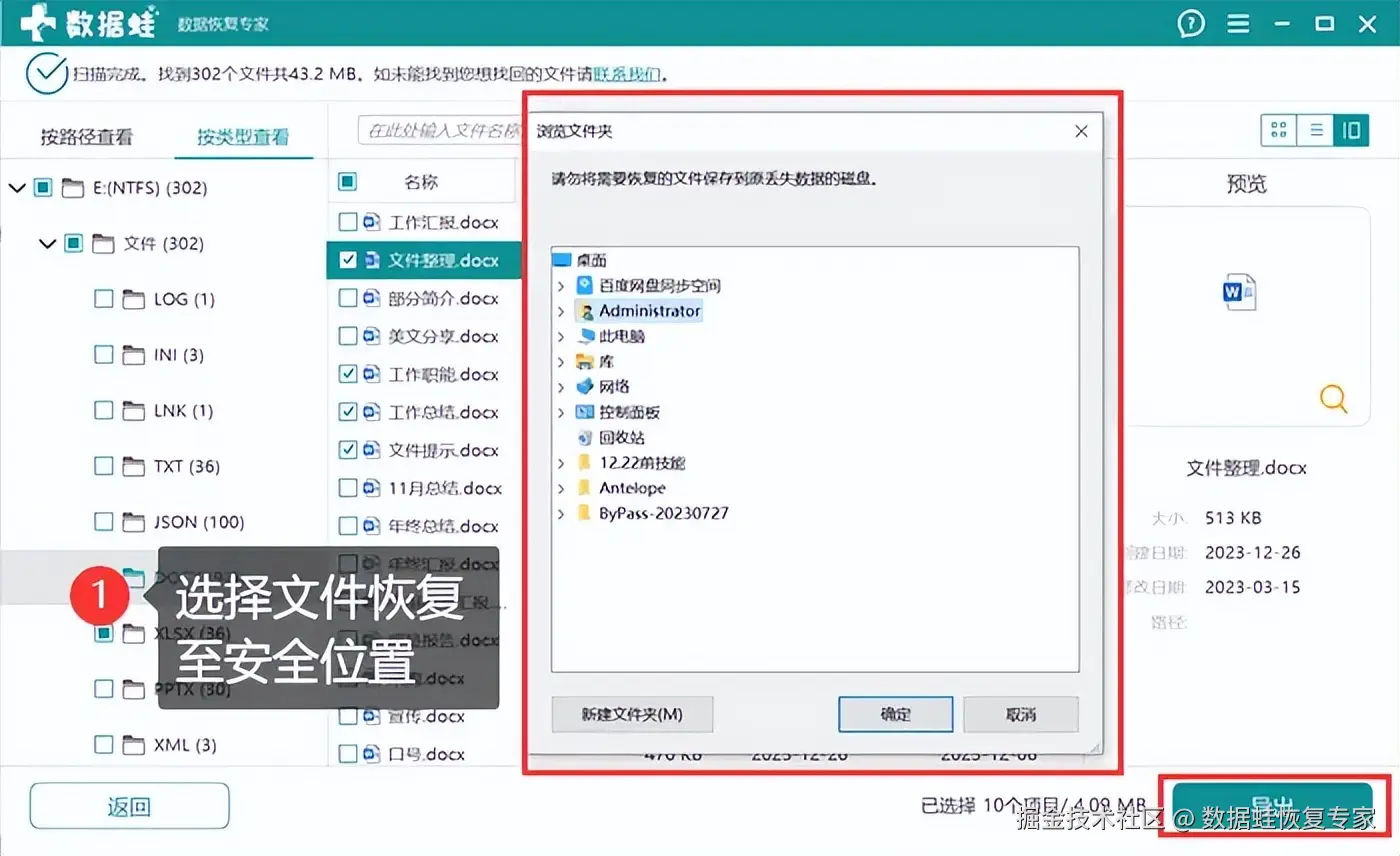Select 百度网盘同步空间 in folder tree
Viewport: 1400px width, 856px height.
tap(660, 285)
